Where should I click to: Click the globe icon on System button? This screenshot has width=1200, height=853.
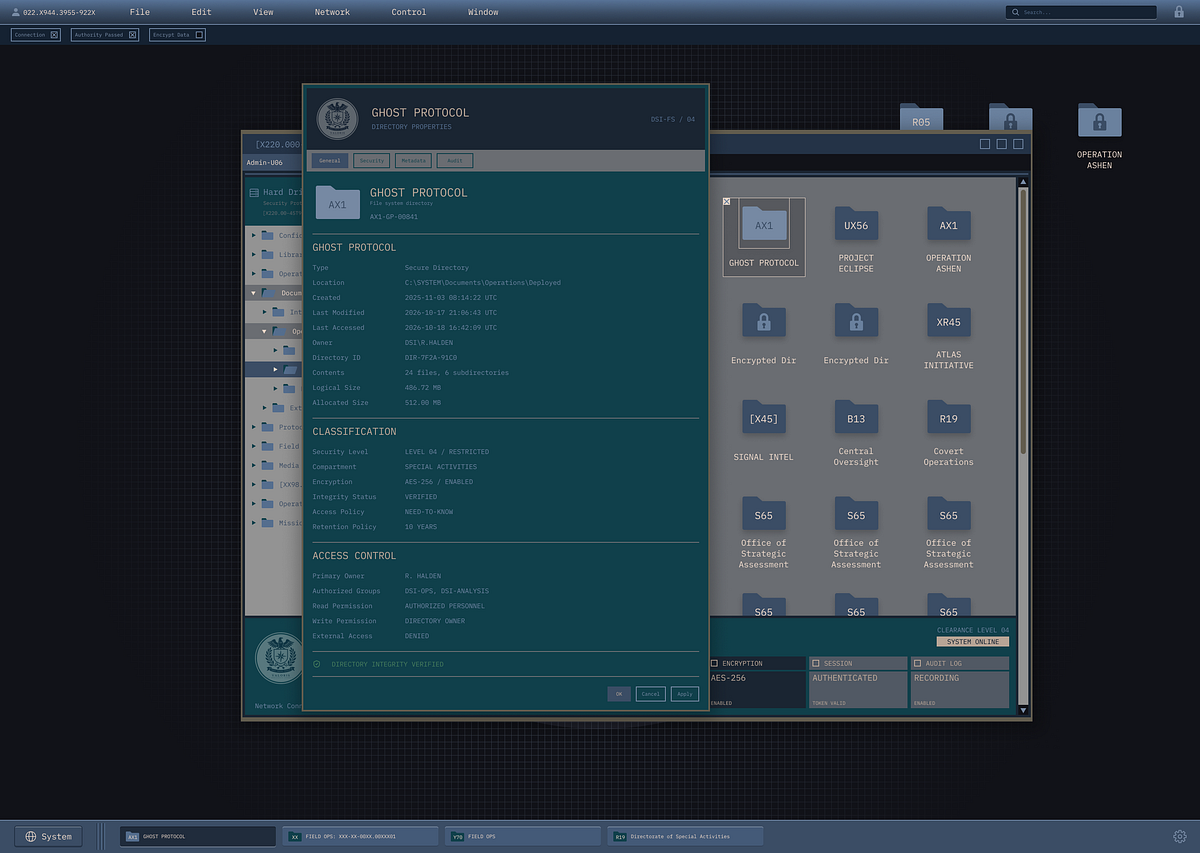(x=31, y=836)
